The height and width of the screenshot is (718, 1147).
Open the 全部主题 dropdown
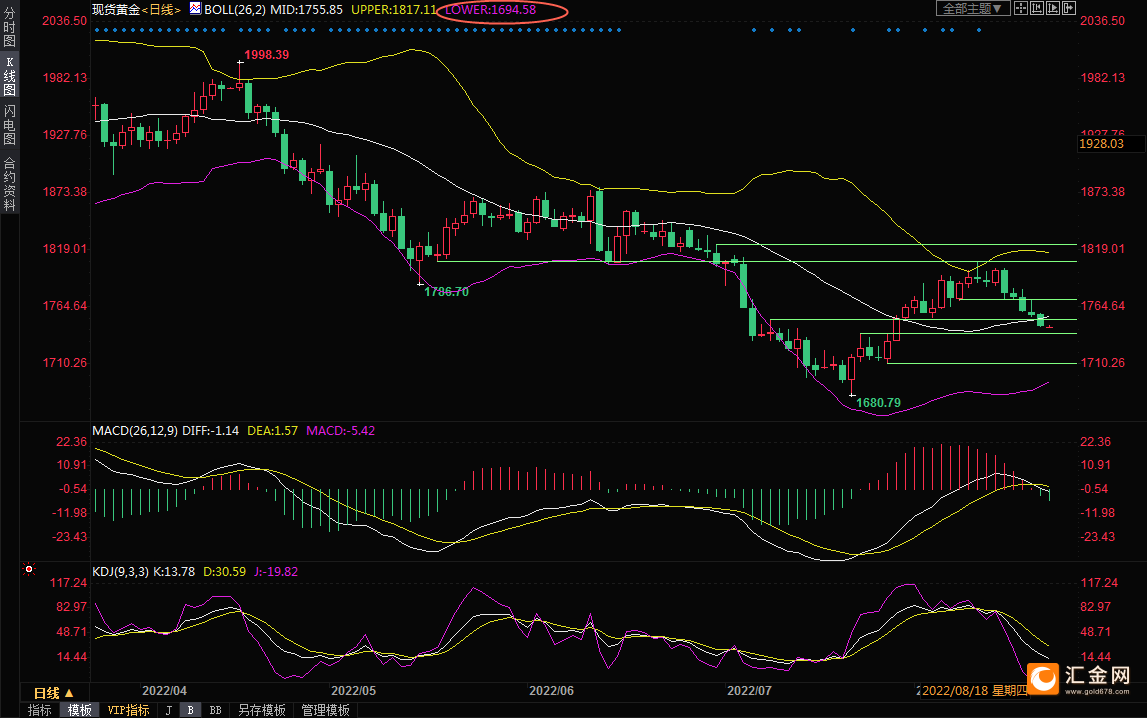tap(973, 8)
